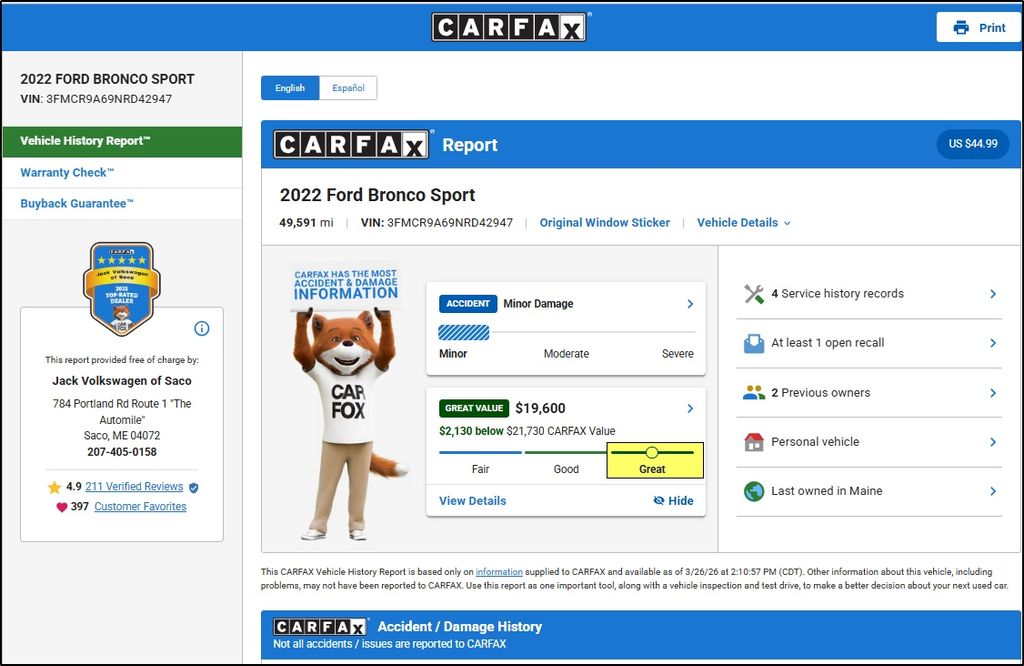Click the globe Last owned in Maine icon
Viewport: 1024px width, 666px height.
[754, 491]
